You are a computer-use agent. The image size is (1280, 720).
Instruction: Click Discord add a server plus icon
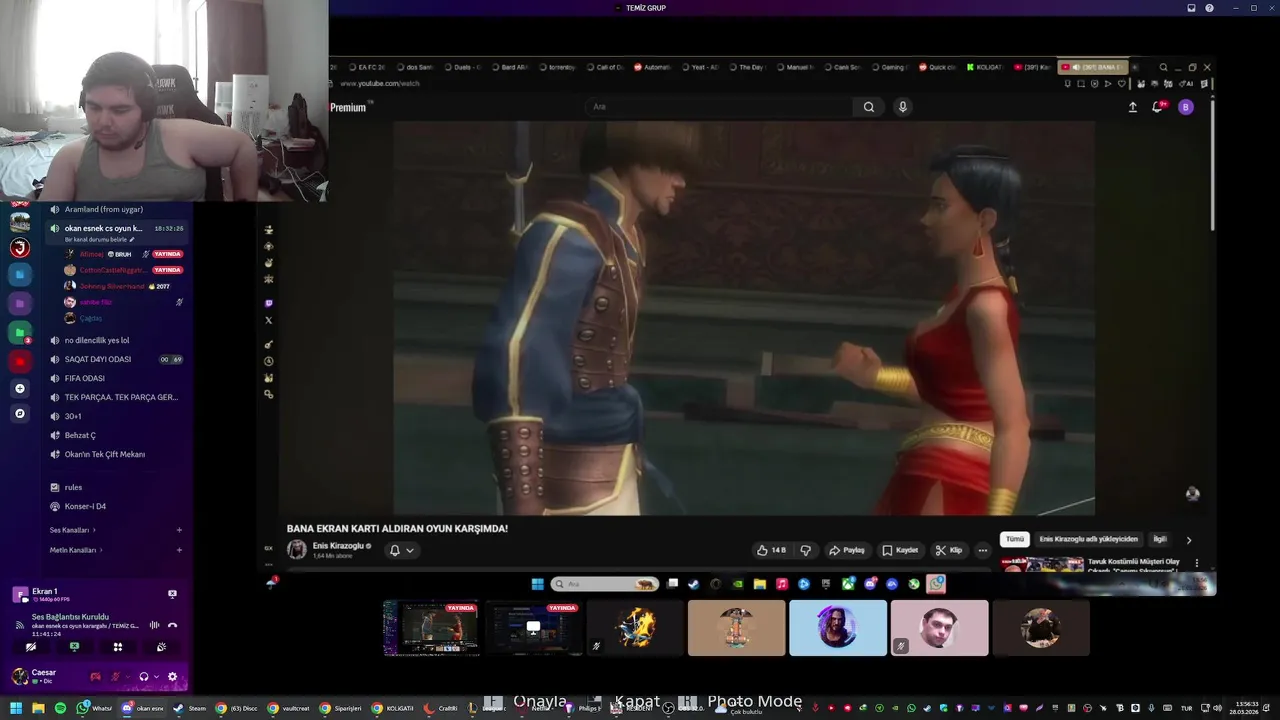[x=20, y=388]
